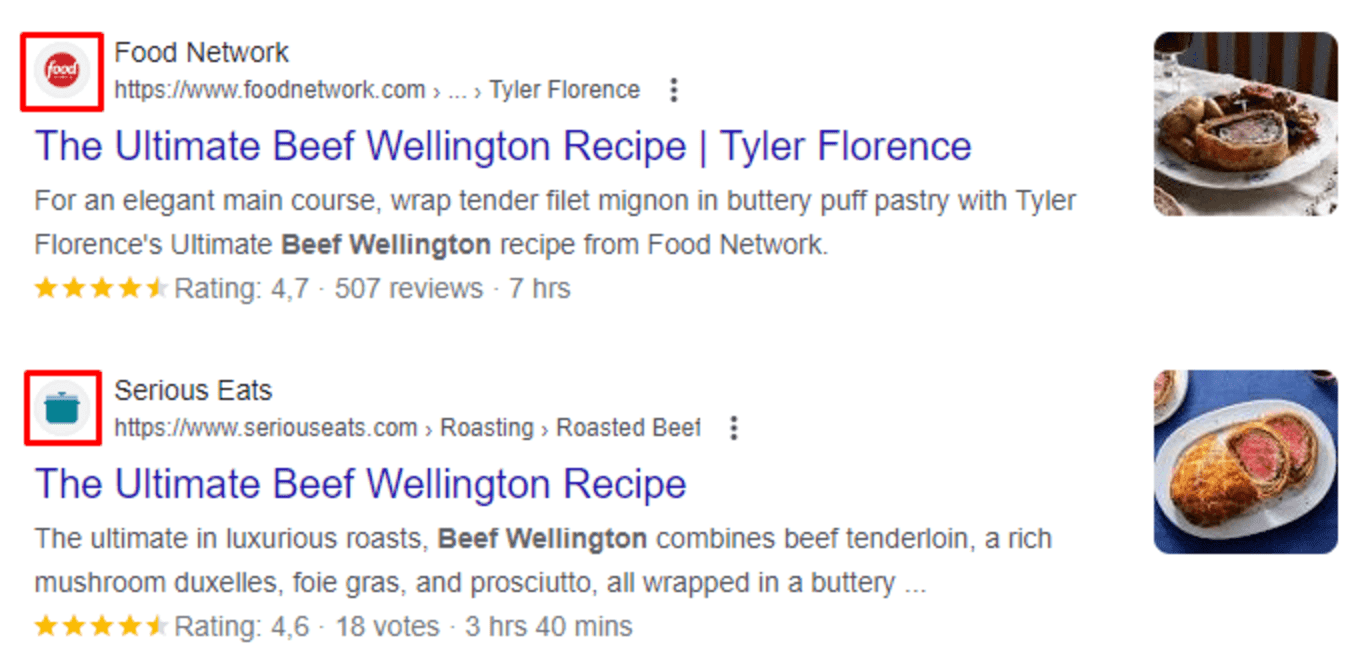Click the Serious Eats pot favicon
Screen dimensions: 1366x672
[x=62, y=408]
